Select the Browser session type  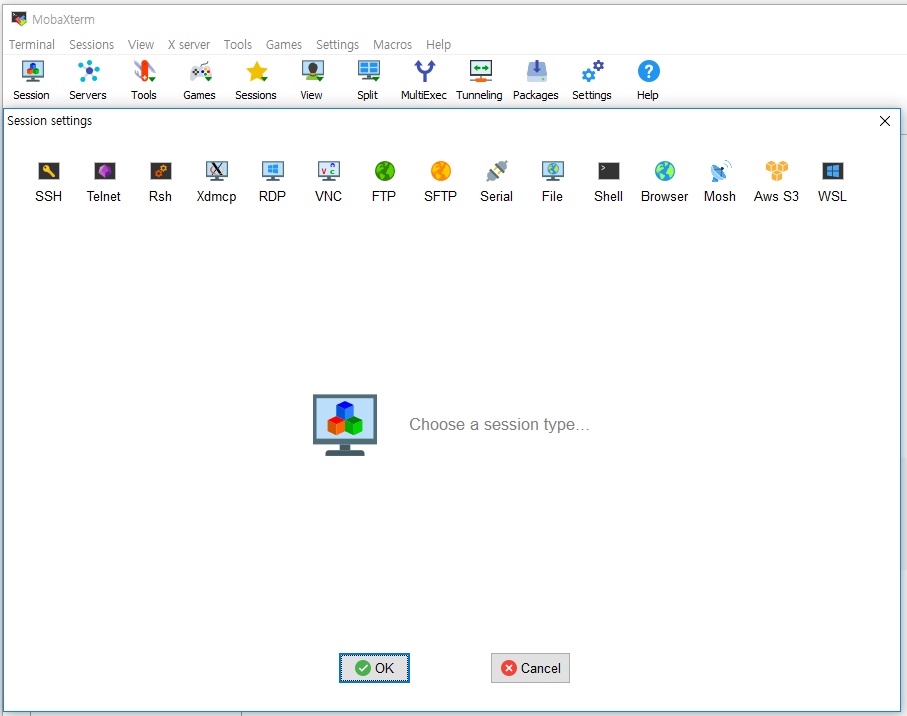pos(665,182)
